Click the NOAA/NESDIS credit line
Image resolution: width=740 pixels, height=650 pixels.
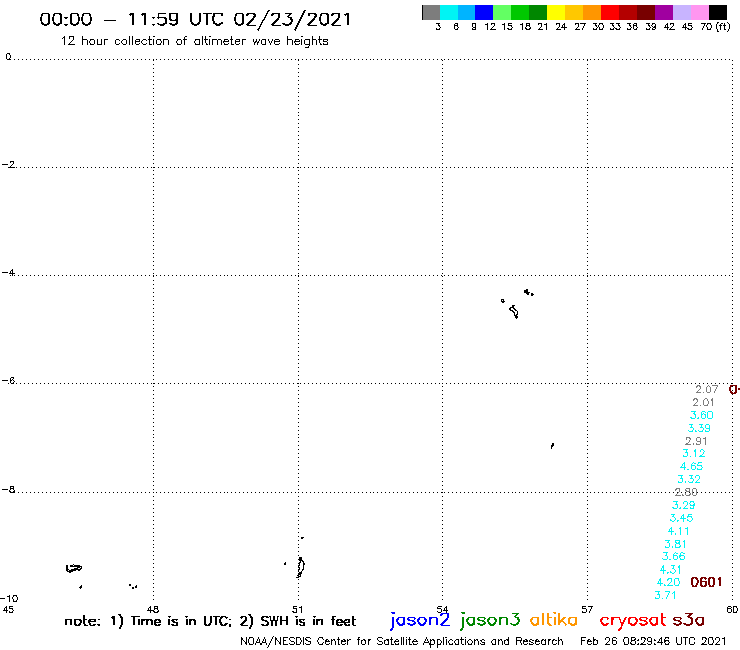click(402, 641)
